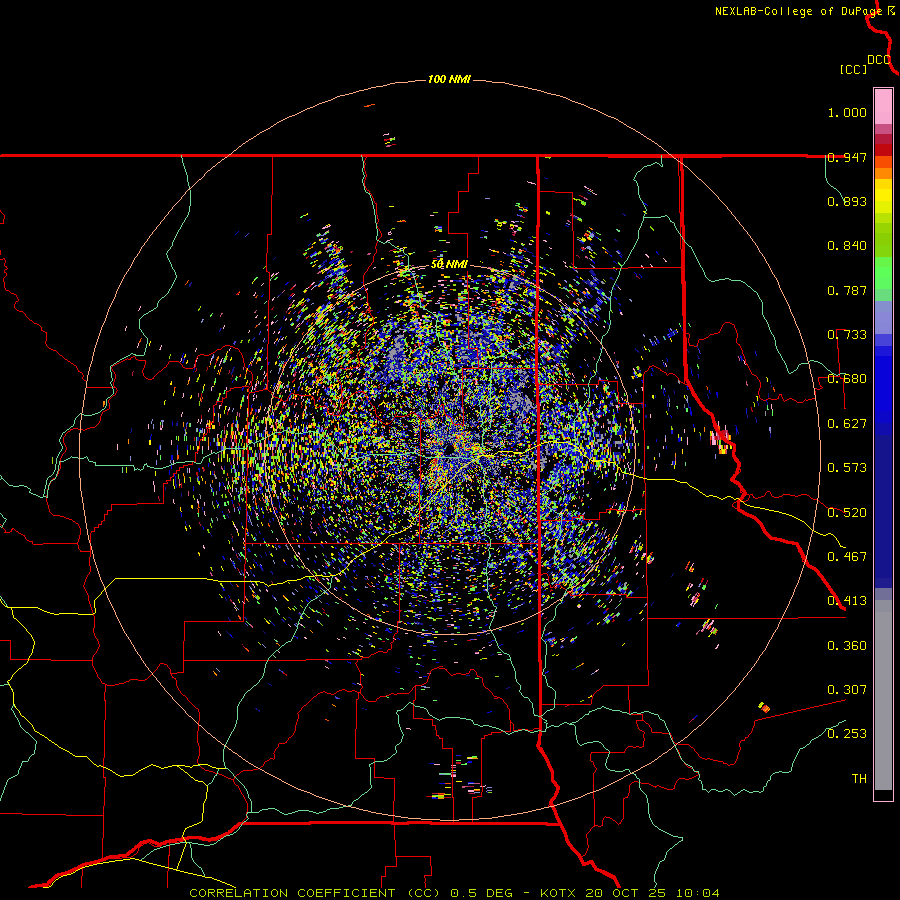This screenshot has height=900, width=900.
Task: Click the 0.253 value on the color scale
Action: coord(847,734)
